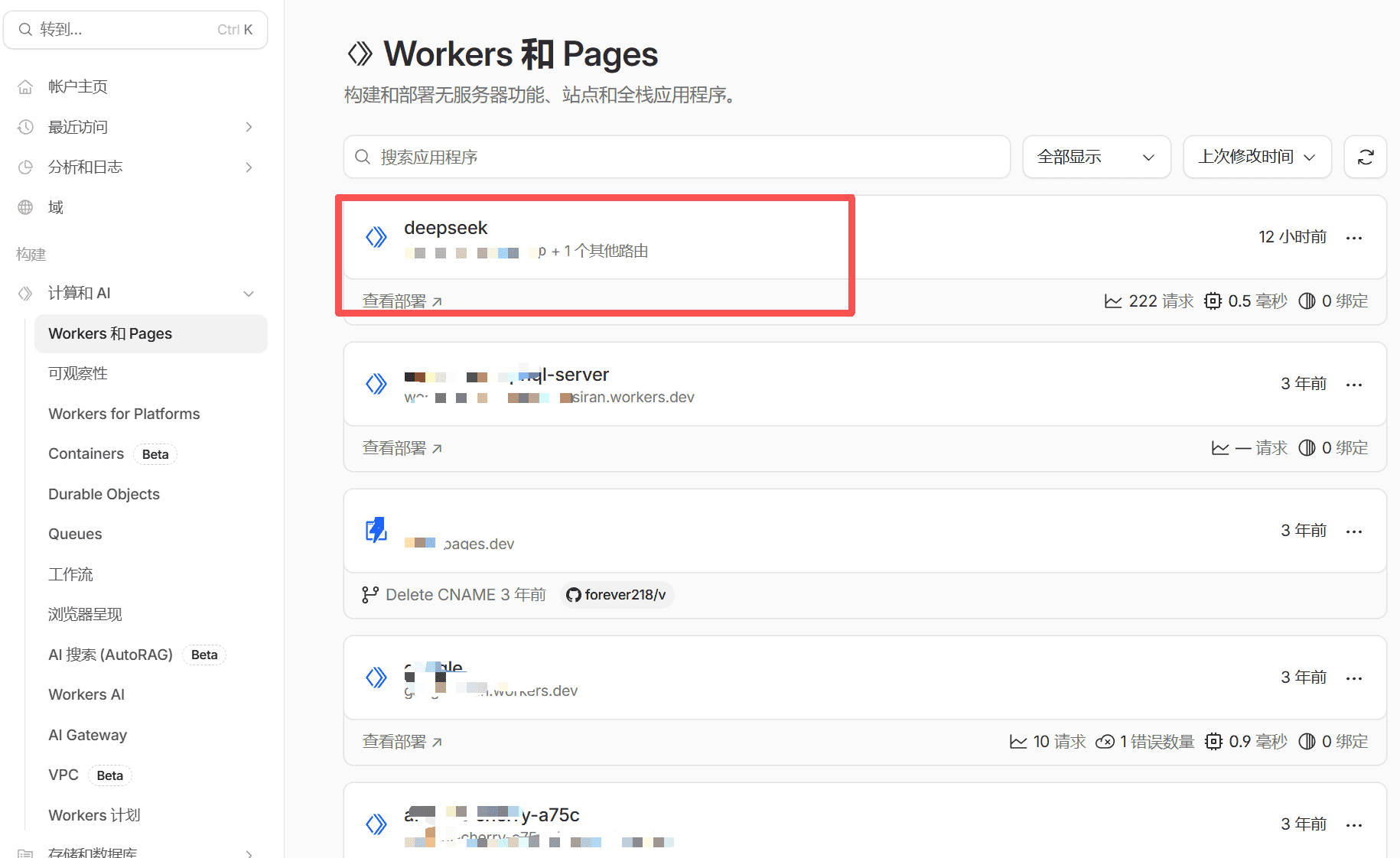
Task: Expand the 最近访问 sidebar submenu
Action: click(249, 127)
